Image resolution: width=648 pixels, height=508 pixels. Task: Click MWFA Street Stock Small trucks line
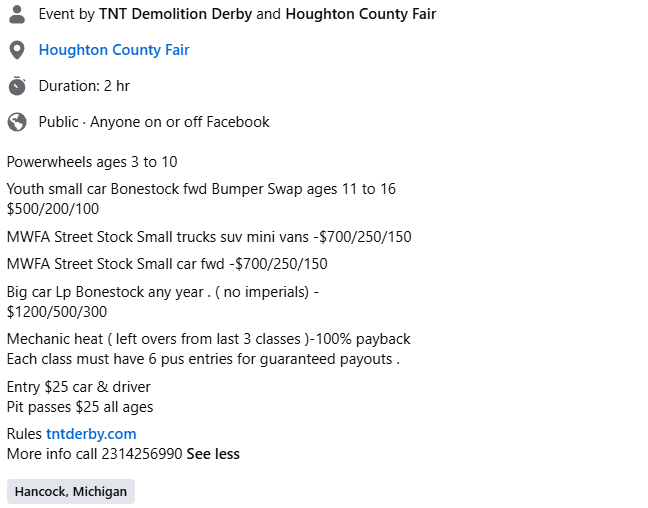209,237
